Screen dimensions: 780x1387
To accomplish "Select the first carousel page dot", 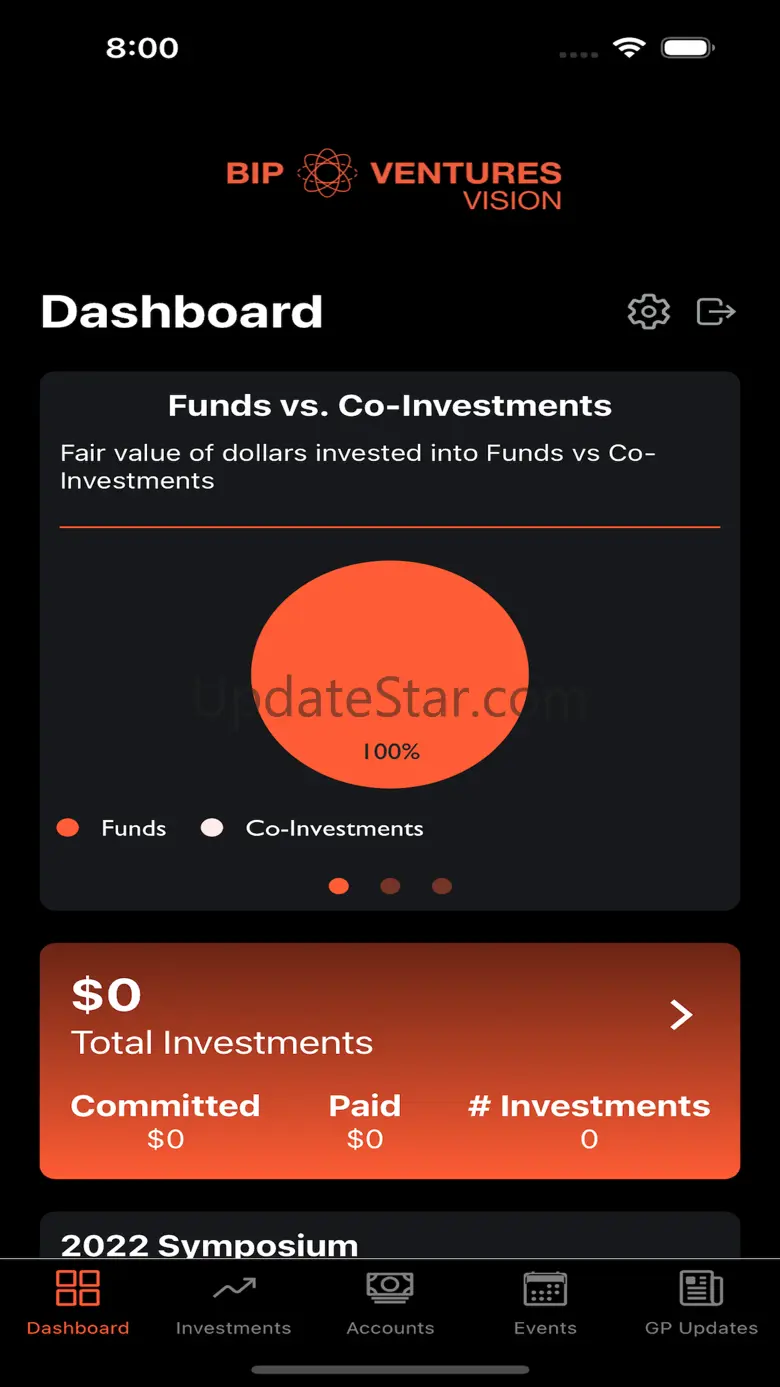I will point(339,886).
